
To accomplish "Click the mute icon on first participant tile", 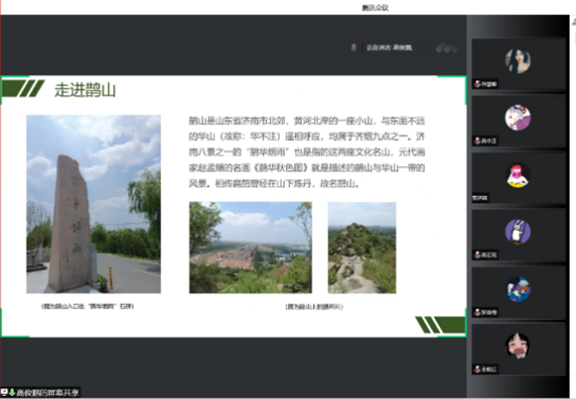I will [x=477, y=84].
